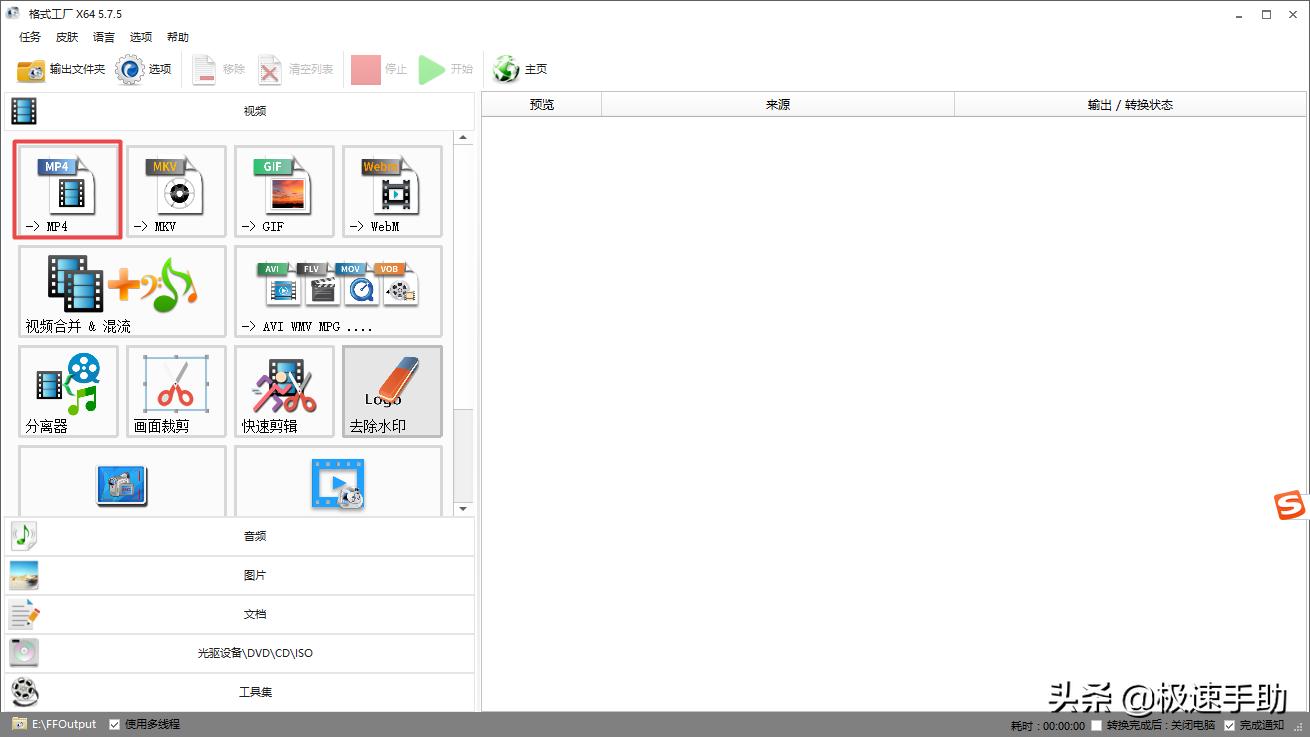This screenshot has width=1310, height=737.
Task: Enable 转换完成后：关闭电脑 checkbox
Action: 1097,725
